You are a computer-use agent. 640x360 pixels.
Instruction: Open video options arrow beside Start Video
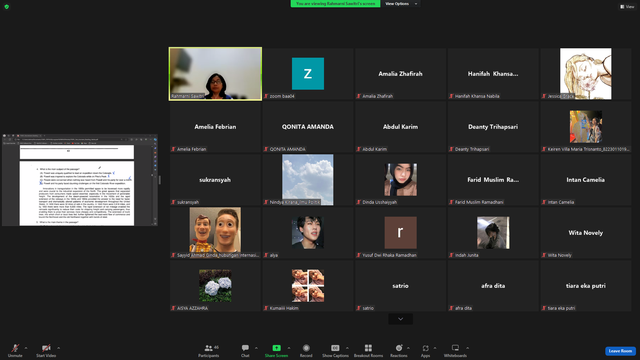point(58,348)
